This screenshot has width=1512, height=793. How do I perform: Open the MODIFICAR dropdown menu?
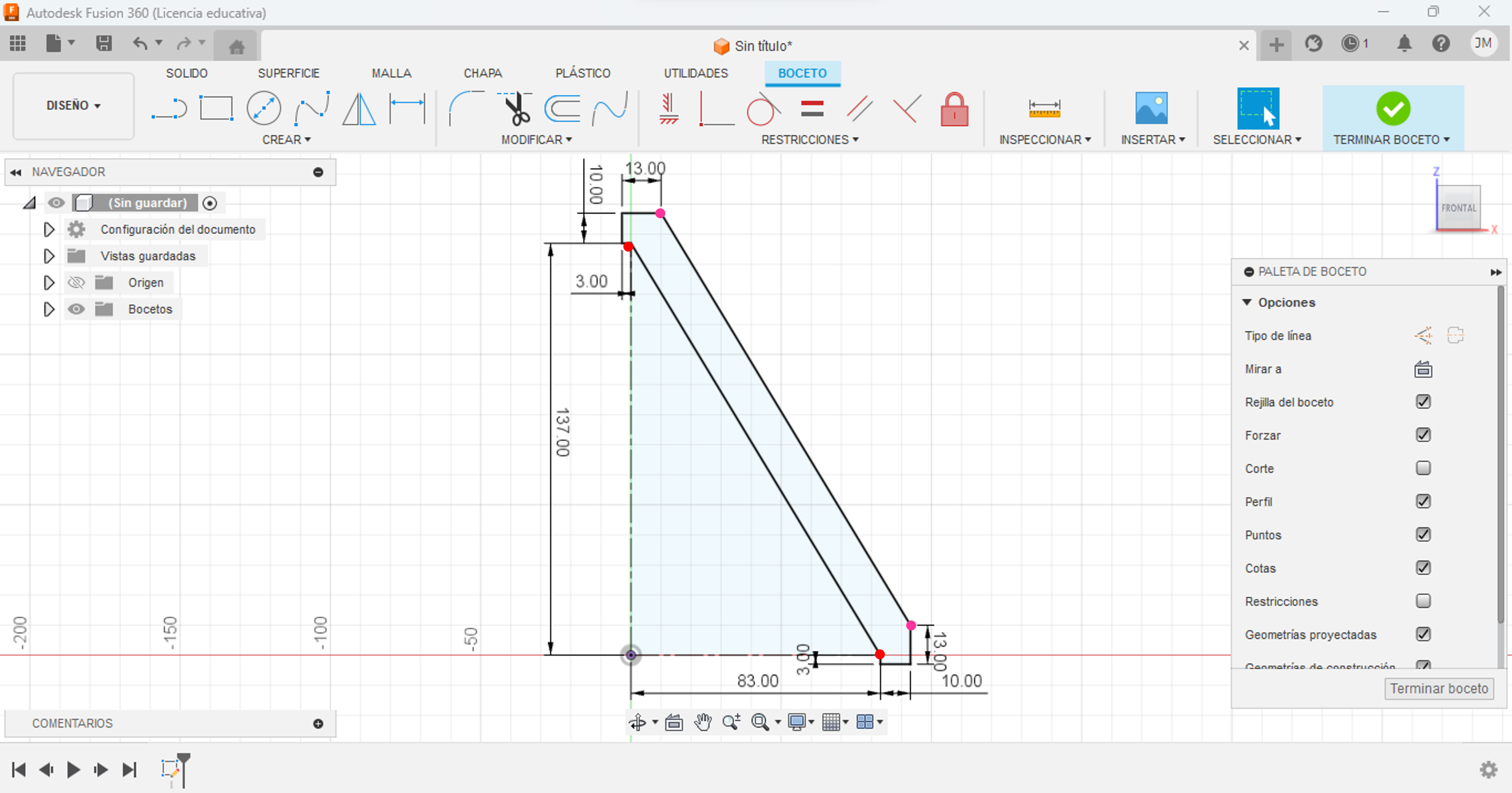coord(536,140)
